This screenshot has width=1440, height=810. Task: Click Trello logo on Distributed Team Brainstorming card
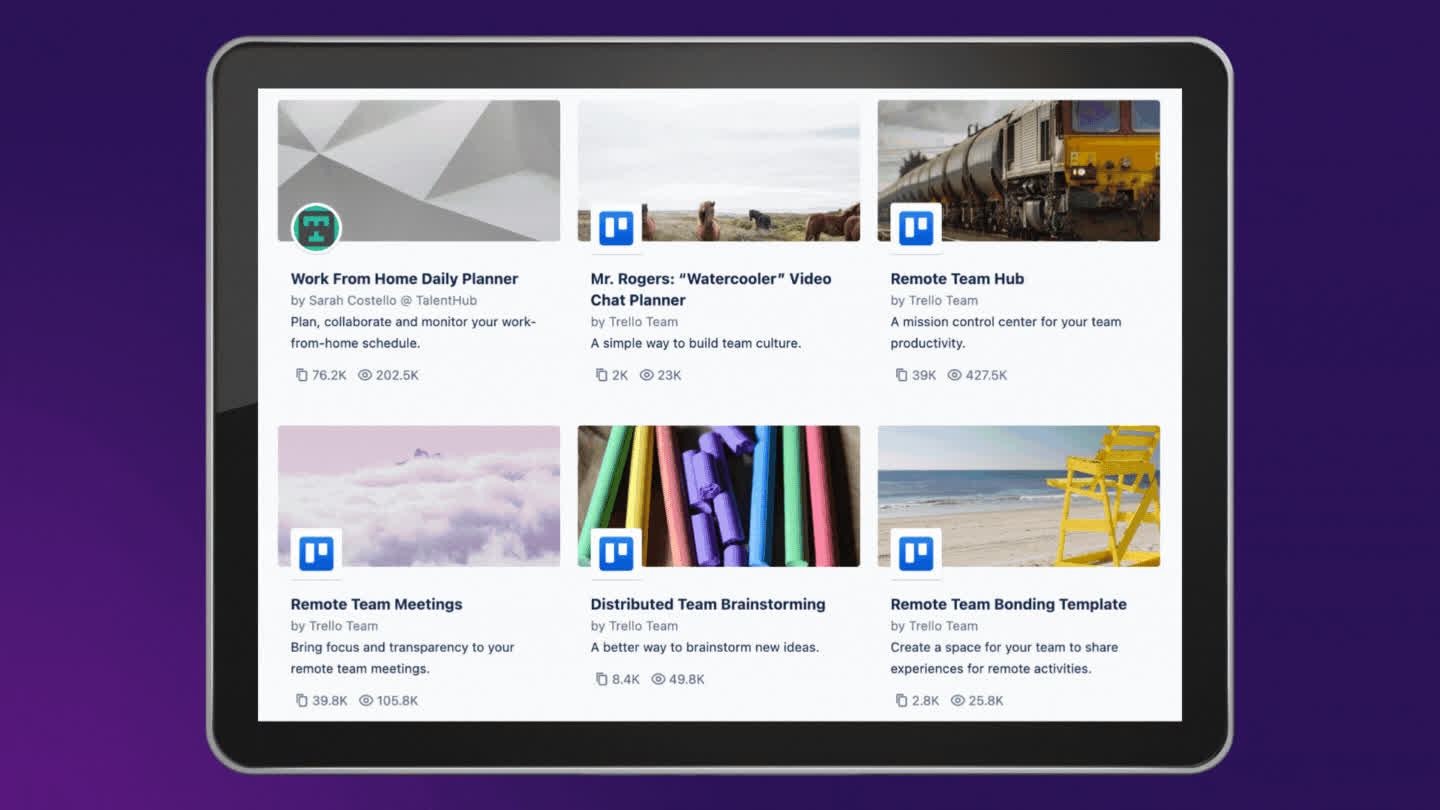tap(616, 553)
